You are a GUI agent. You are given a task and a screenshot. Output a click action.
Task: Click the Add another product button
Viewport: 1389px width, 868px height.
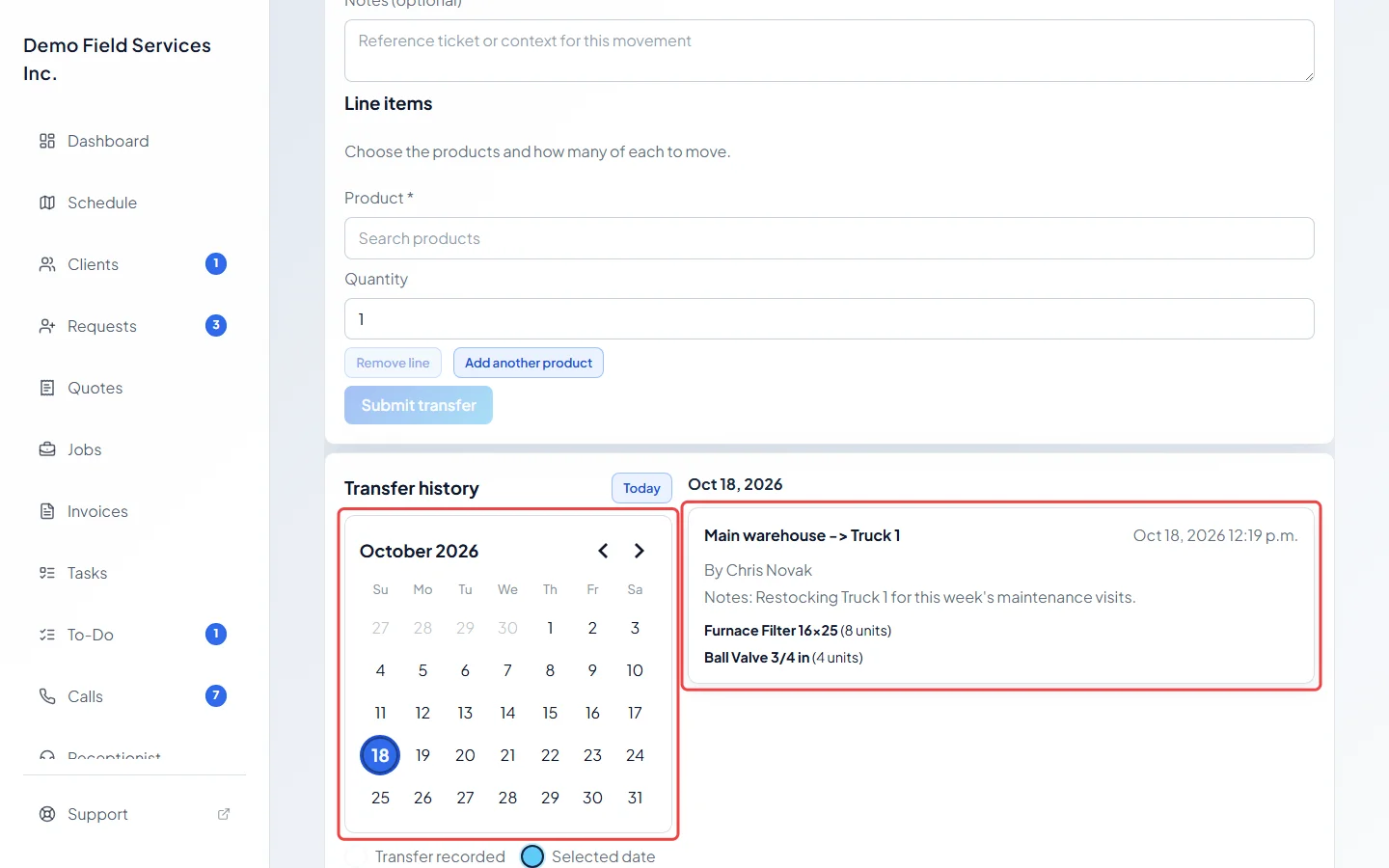tap(529, 363)
